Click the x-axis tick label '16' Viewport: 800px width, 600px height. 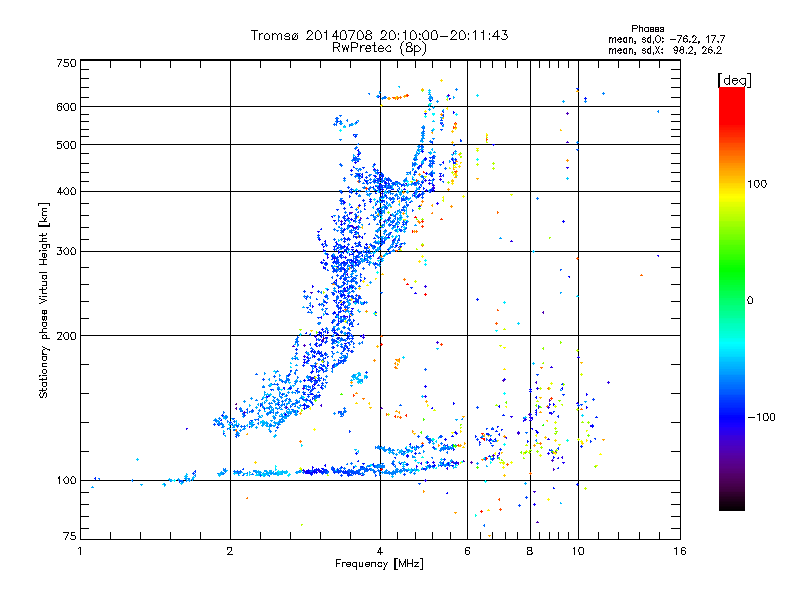coord(680,551)
